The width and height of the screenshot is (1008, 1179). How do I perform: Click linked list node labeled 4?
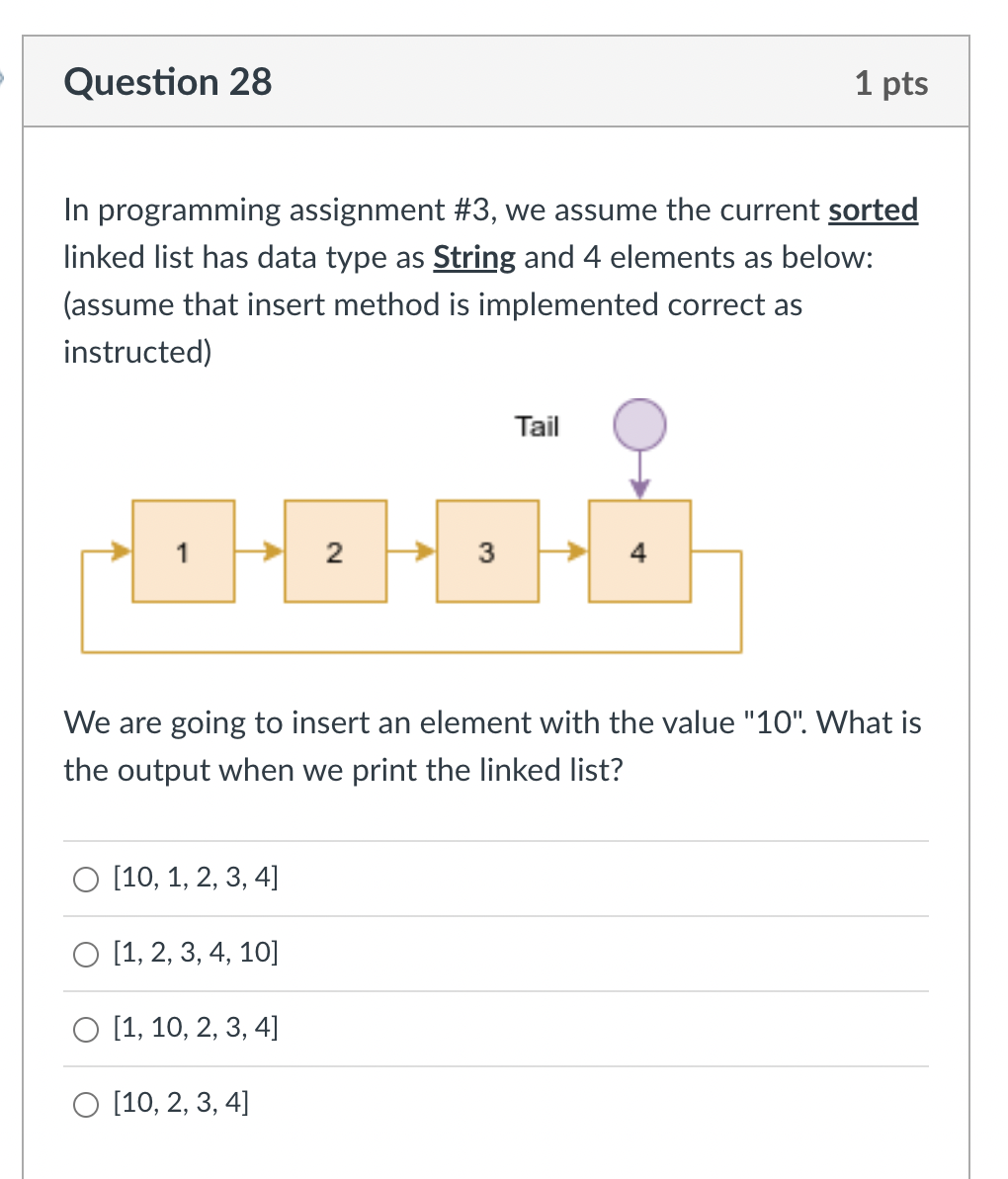[639, 551]
